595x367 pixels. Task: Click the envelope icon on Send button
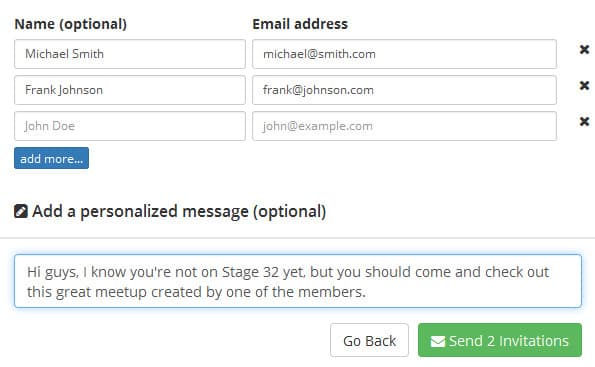pyautogui.click(x=438, y=341)
